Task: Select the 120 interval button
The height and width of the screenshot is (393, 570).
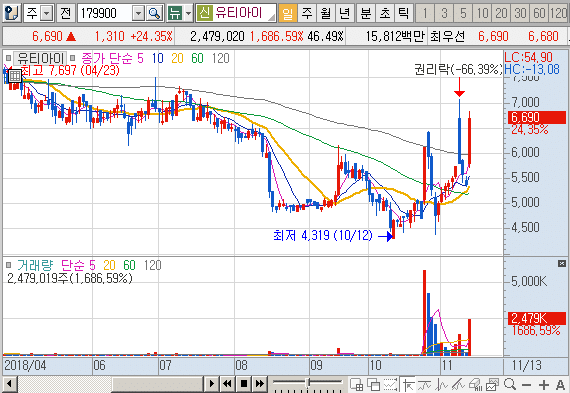Action: click(x=559, y=13)
